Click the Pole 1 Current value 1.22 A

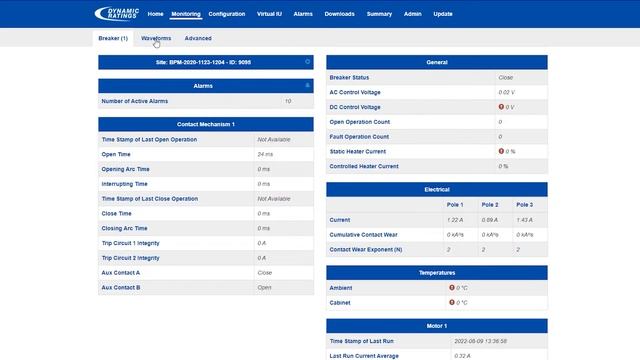pyautogui.click(x=455, y=220)
